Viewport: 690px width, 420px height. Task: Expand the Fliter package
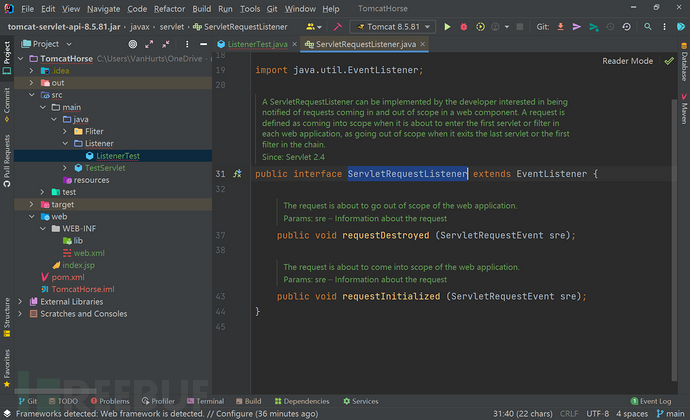tap(65, 131)
